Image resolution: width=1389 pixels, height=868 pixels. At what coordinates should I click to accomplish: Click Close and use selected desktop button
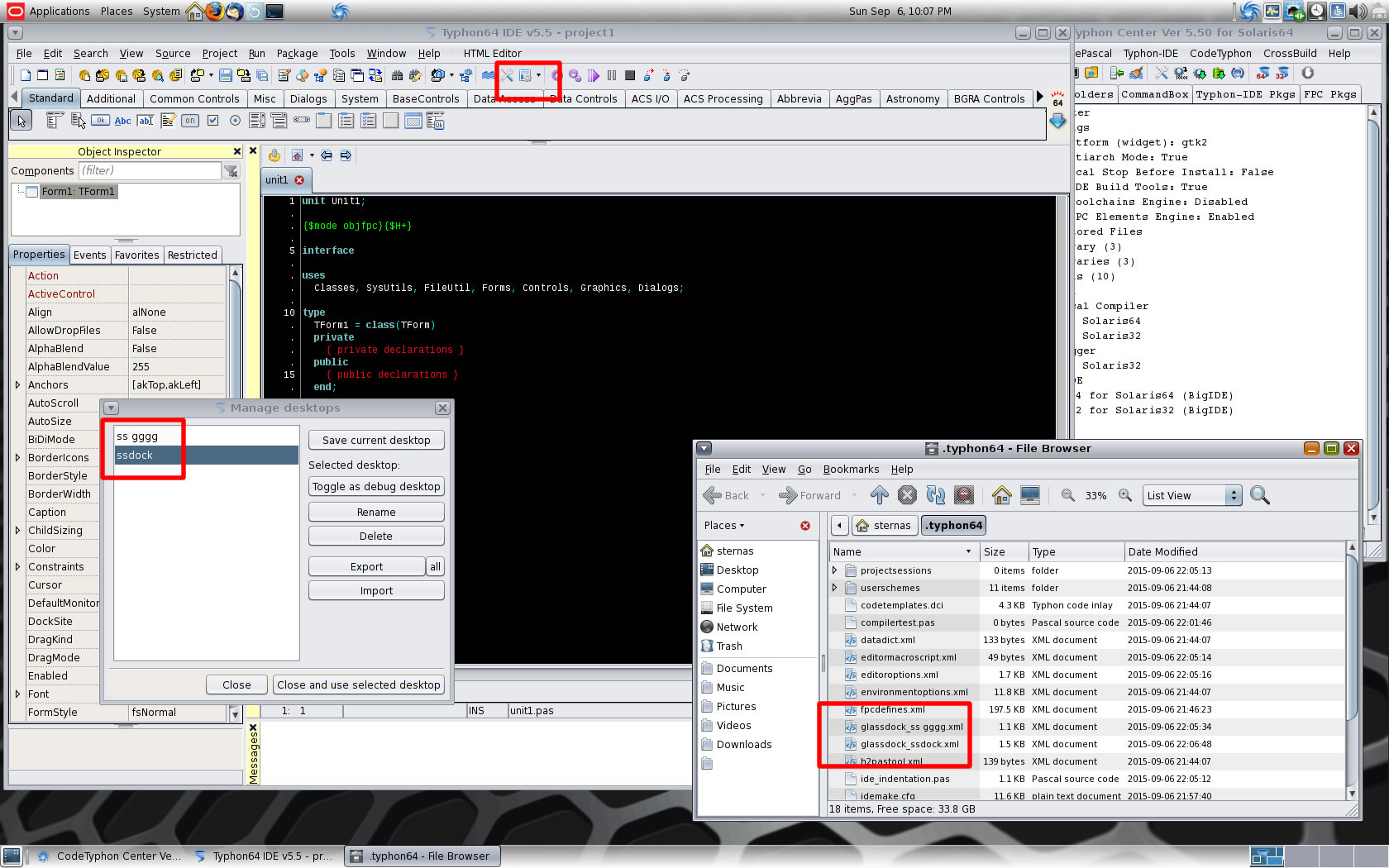359,684
